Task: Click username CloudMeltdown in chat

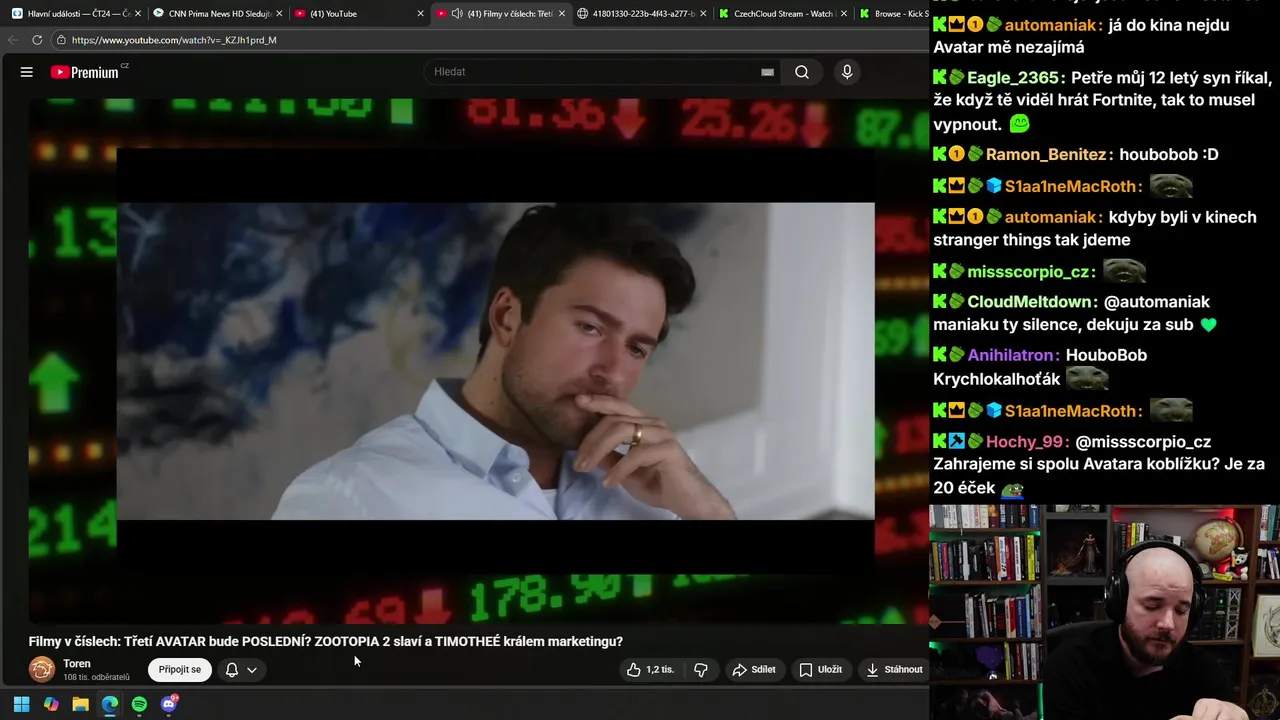Action: (1031, 302)
